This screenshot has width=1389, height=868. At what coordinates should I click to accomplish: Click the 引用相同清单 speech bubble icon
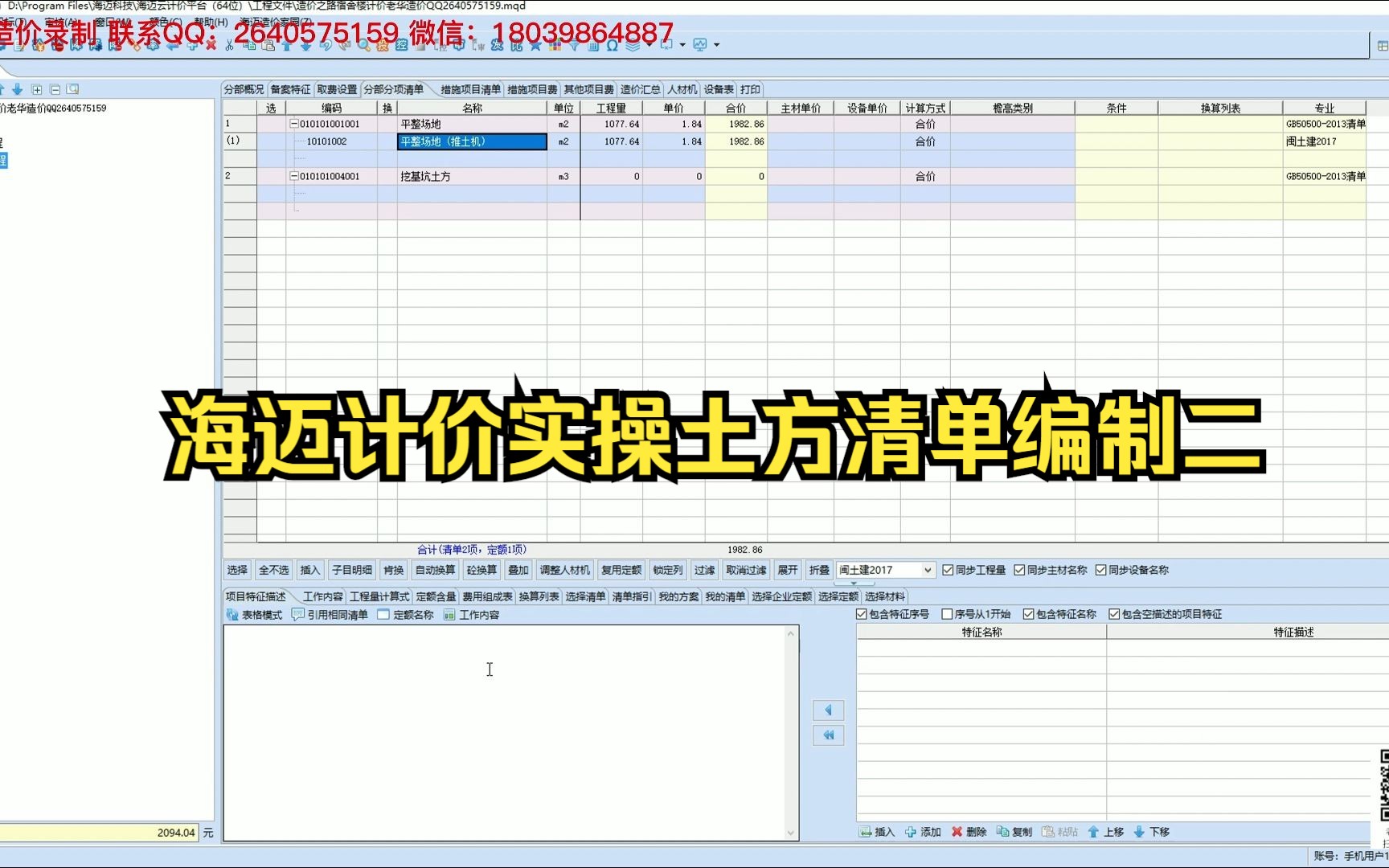[297, 615]
